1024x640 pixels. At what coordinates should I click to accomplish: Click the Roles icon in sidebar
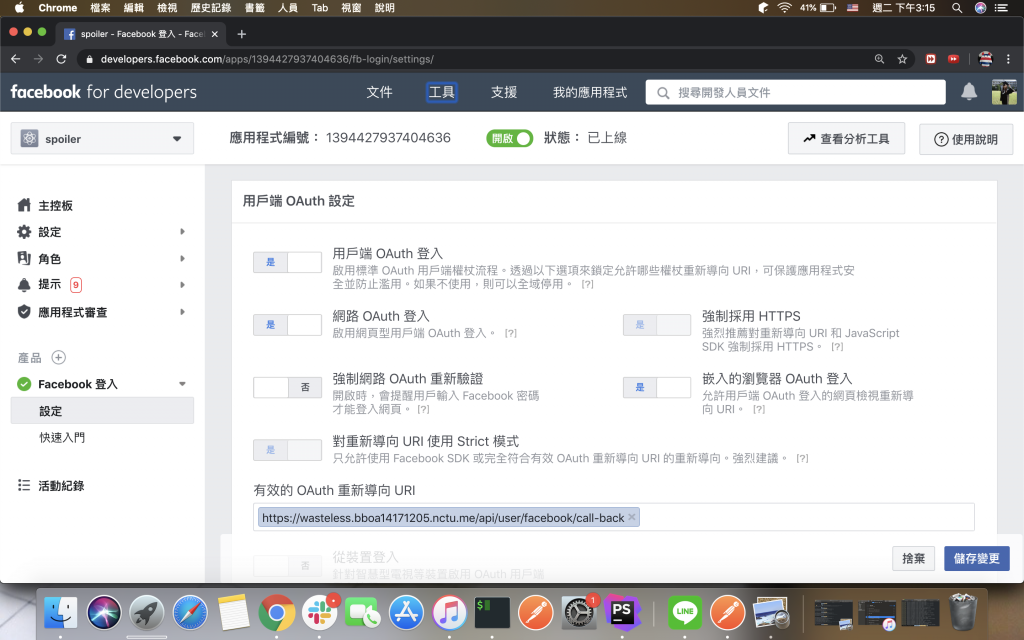pos(24,258)
